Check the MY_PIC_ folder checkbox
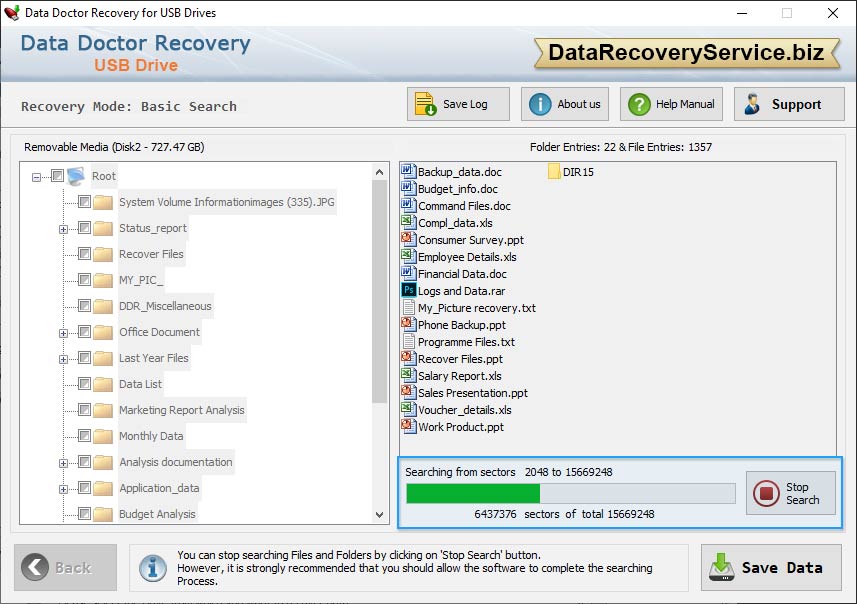857x604 pixels. point(84,279)
